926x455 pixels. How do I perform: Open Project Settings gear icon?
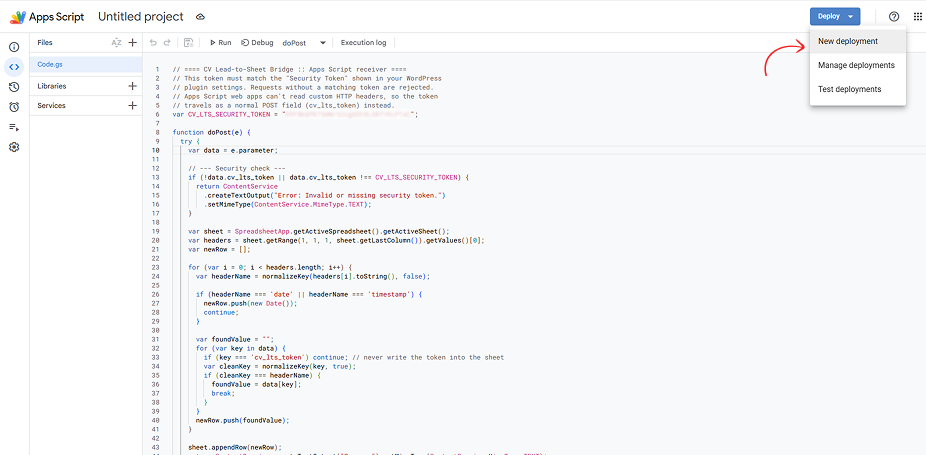[x=14, y=147]
